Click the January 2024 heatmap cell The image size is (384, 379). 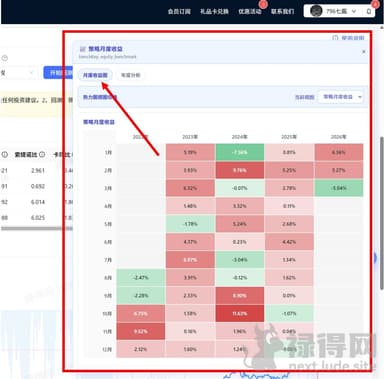click(x=240, y=152)
